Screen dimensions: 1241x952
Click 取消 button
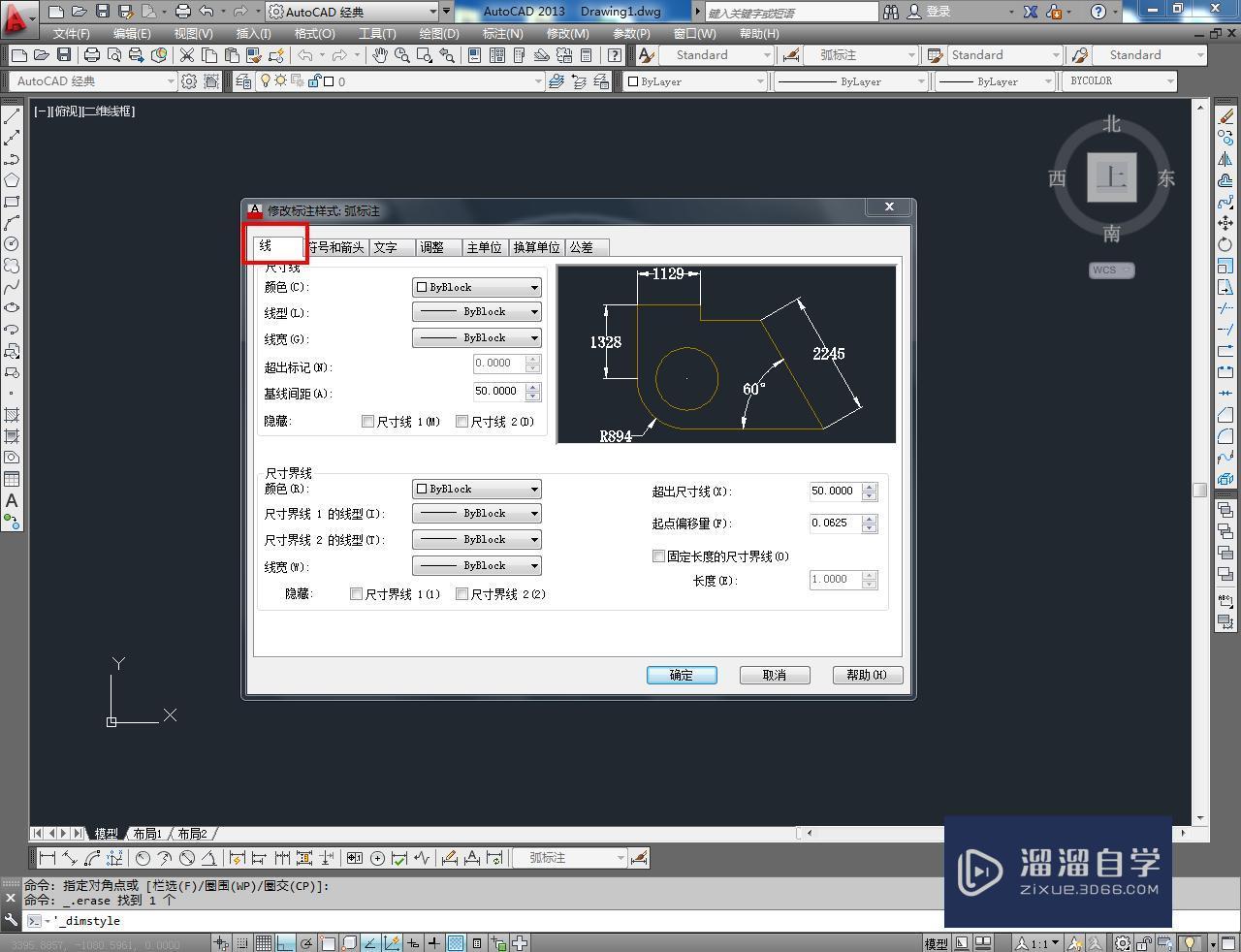tap(775, 675)
